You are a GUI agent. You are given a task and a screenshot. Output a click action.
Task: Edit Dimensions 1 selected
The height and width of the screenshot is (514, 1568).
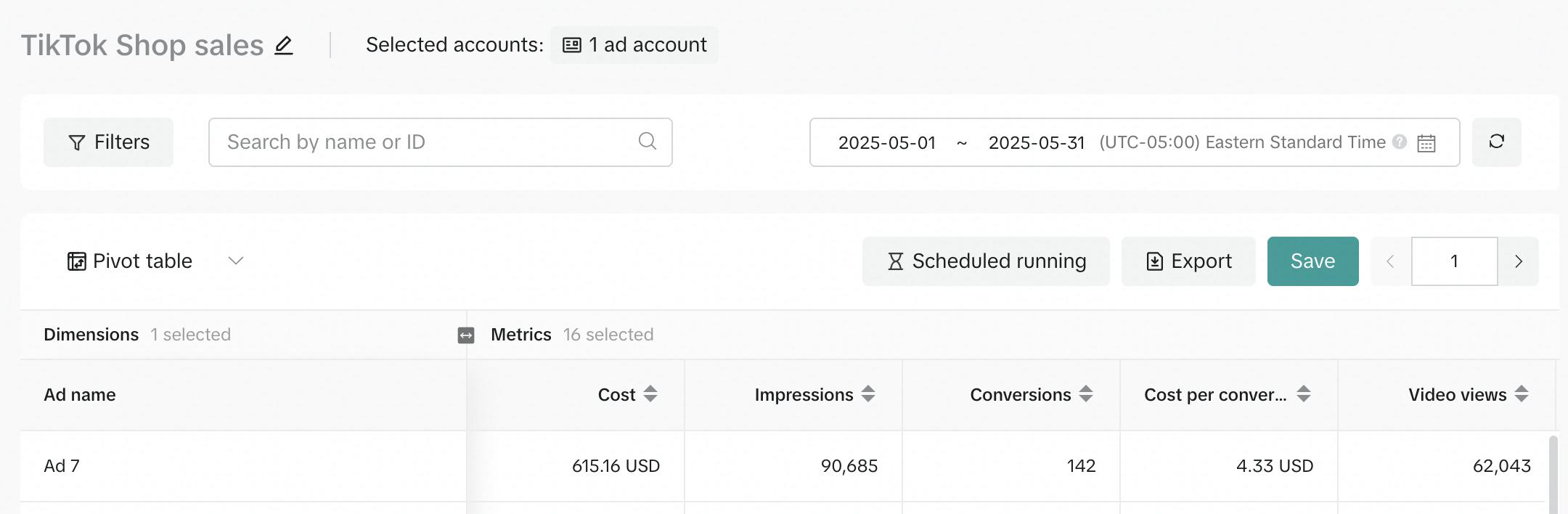click(137, 335)
